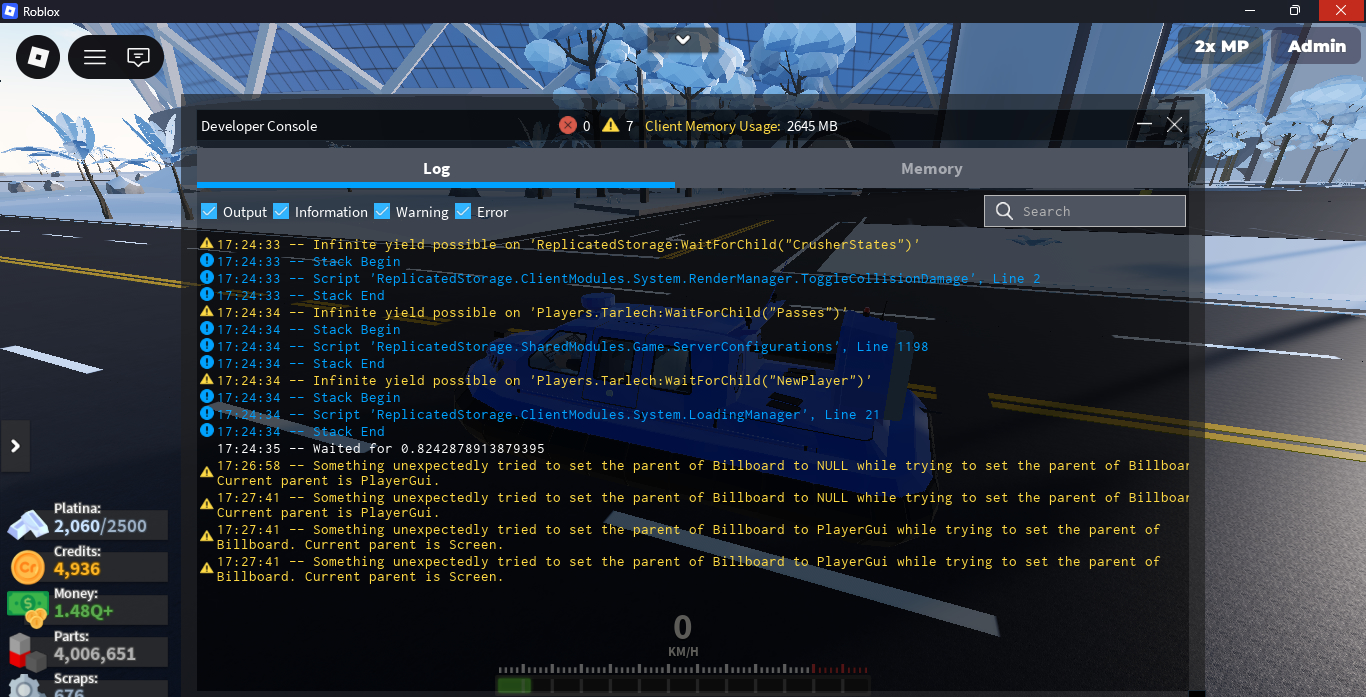Uncheck the Output filter checkbox
This screenshot has height=697, width=1366.
209,211
